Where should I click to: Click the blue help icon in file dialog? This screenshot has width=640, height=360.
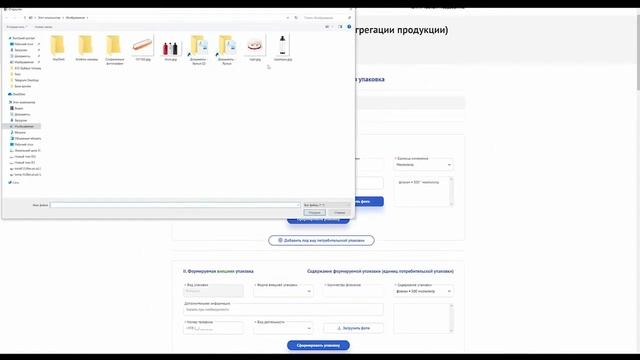[349, 27]
